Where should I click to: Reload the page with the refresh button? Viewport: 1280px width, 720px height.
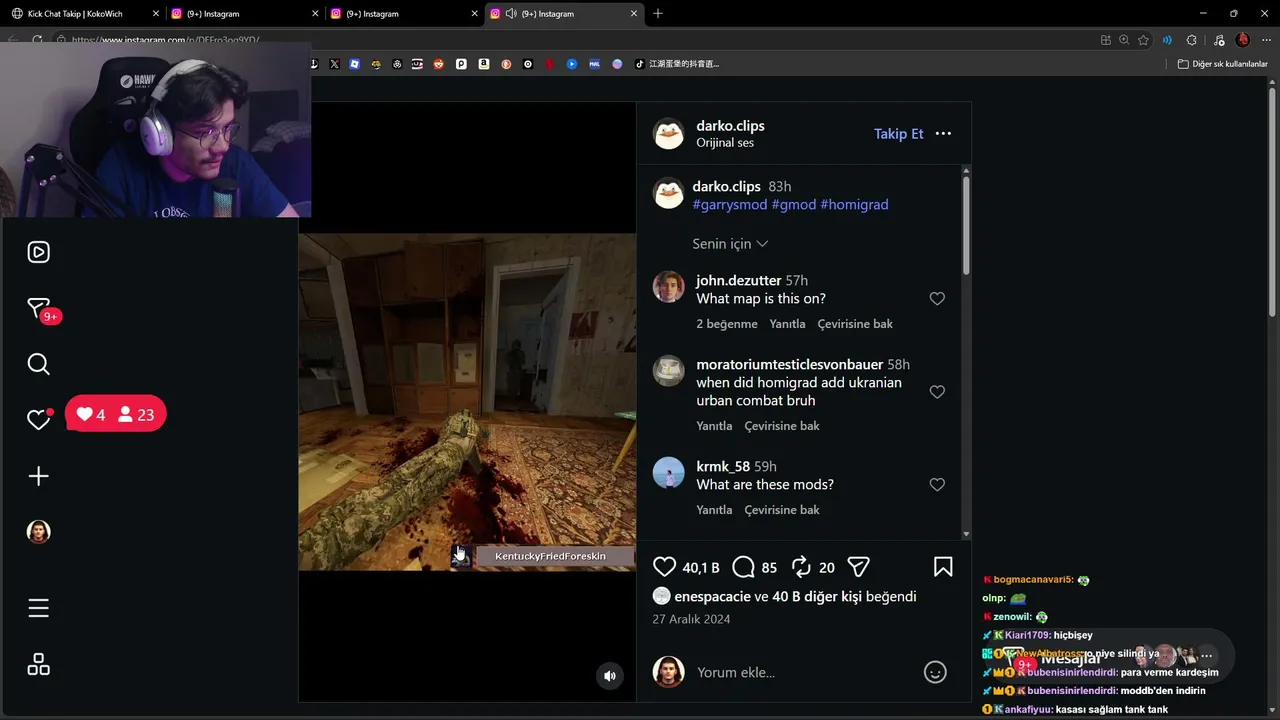[x=37, y=40]
